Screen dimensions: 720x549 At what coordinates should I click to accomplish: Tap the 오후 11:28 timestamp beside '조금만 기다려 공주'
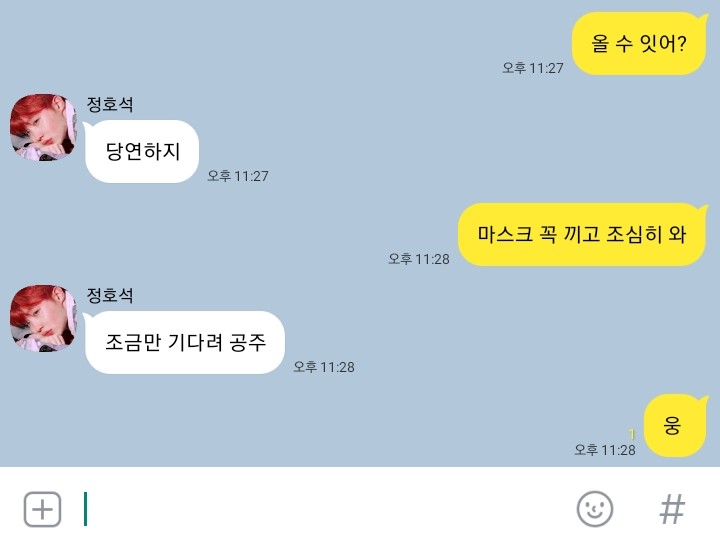(324, 367)
